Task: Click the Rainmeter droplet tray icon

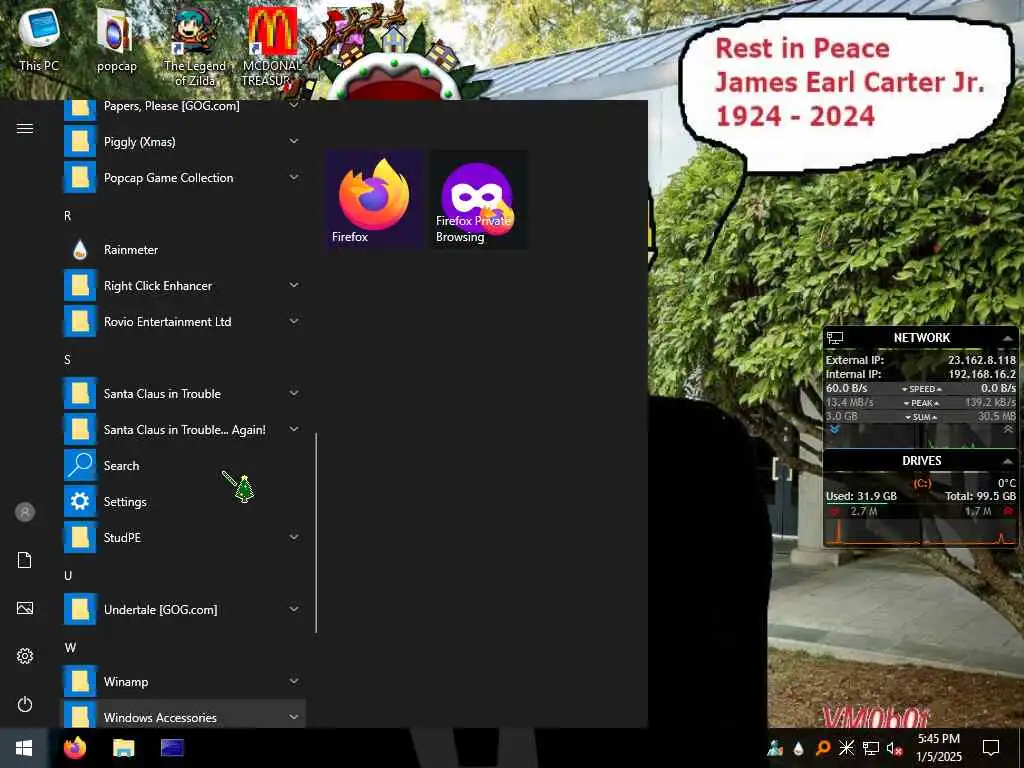Action: pyautogui.click(x=798, y=748)
